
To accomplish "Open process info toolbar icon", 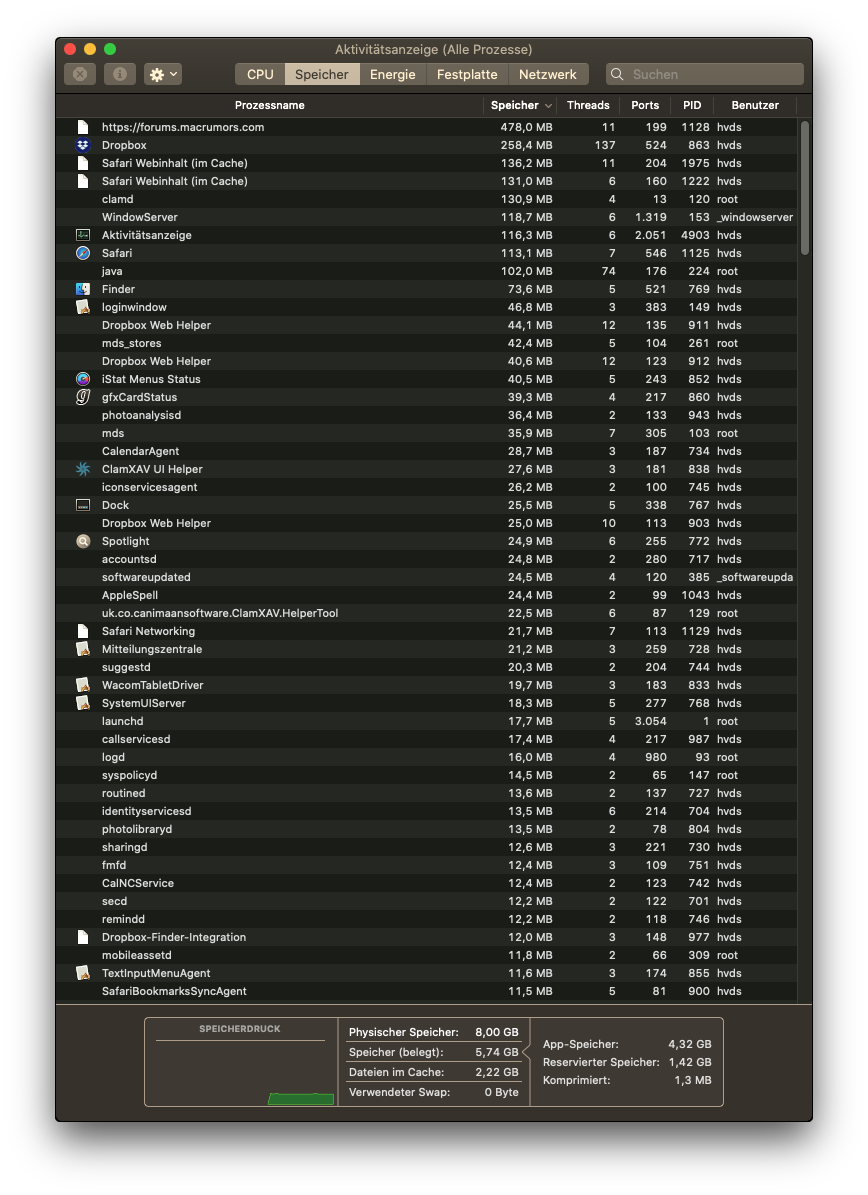I will (x=120, y=74).
